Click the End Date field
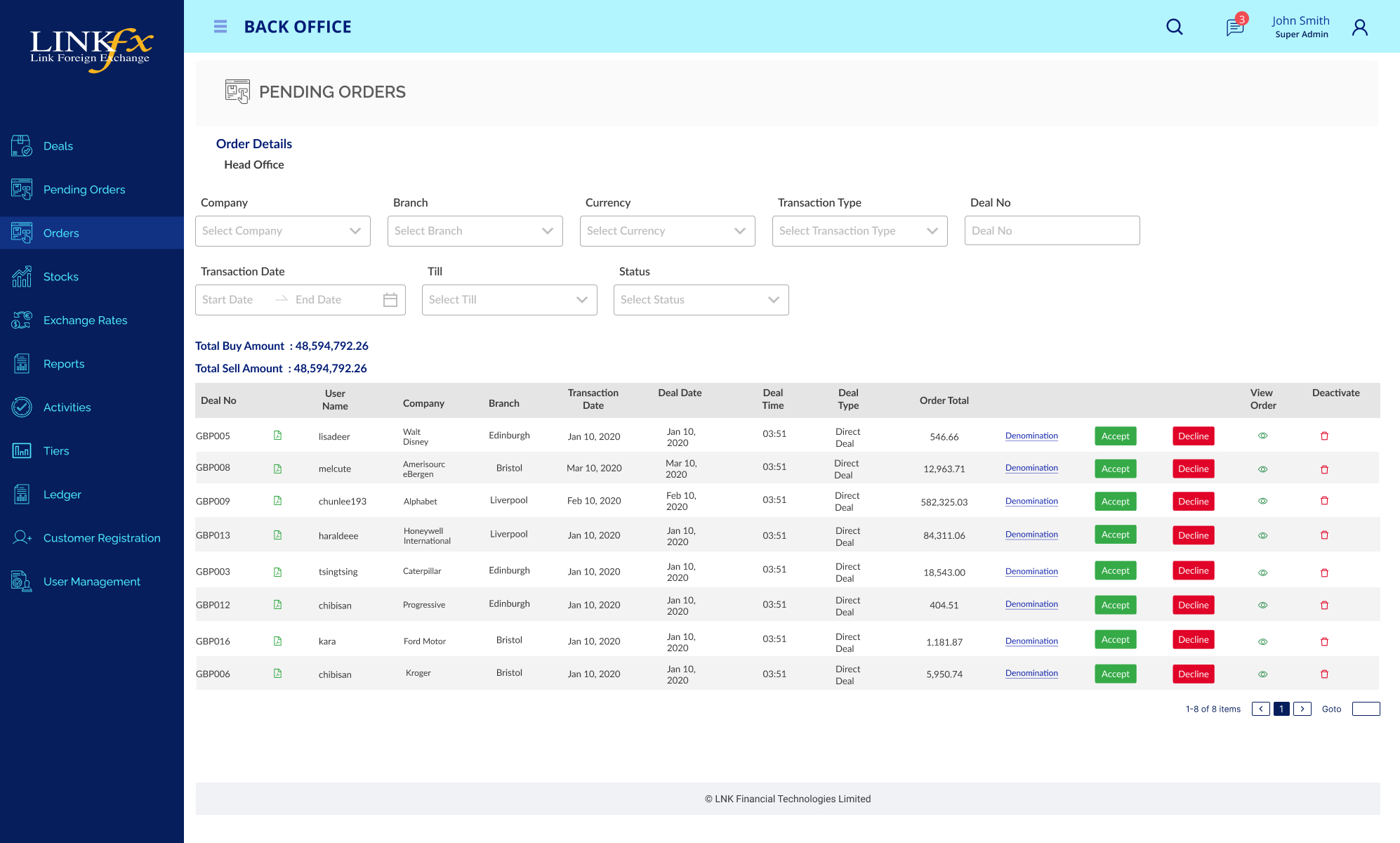The height and width of the screenshot is (843, 1400). coord(319,300)
